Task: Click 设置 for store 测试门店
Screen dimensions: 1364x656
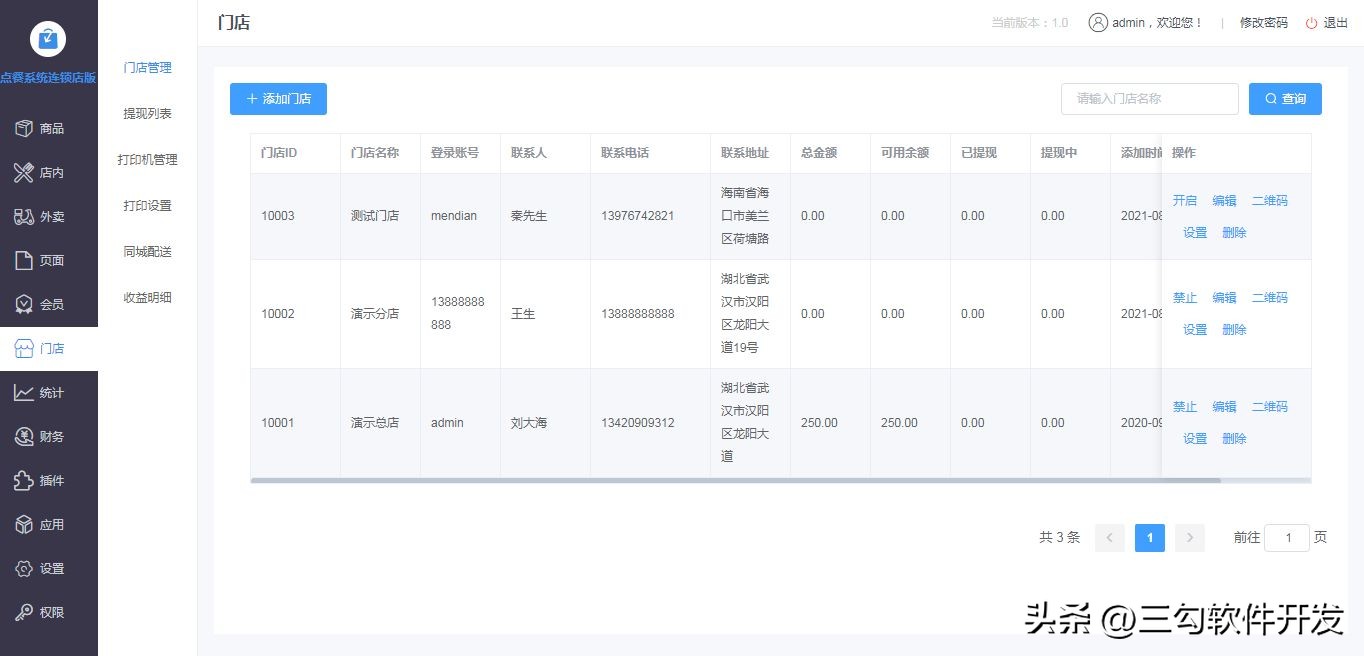Action: (1195, 232)
